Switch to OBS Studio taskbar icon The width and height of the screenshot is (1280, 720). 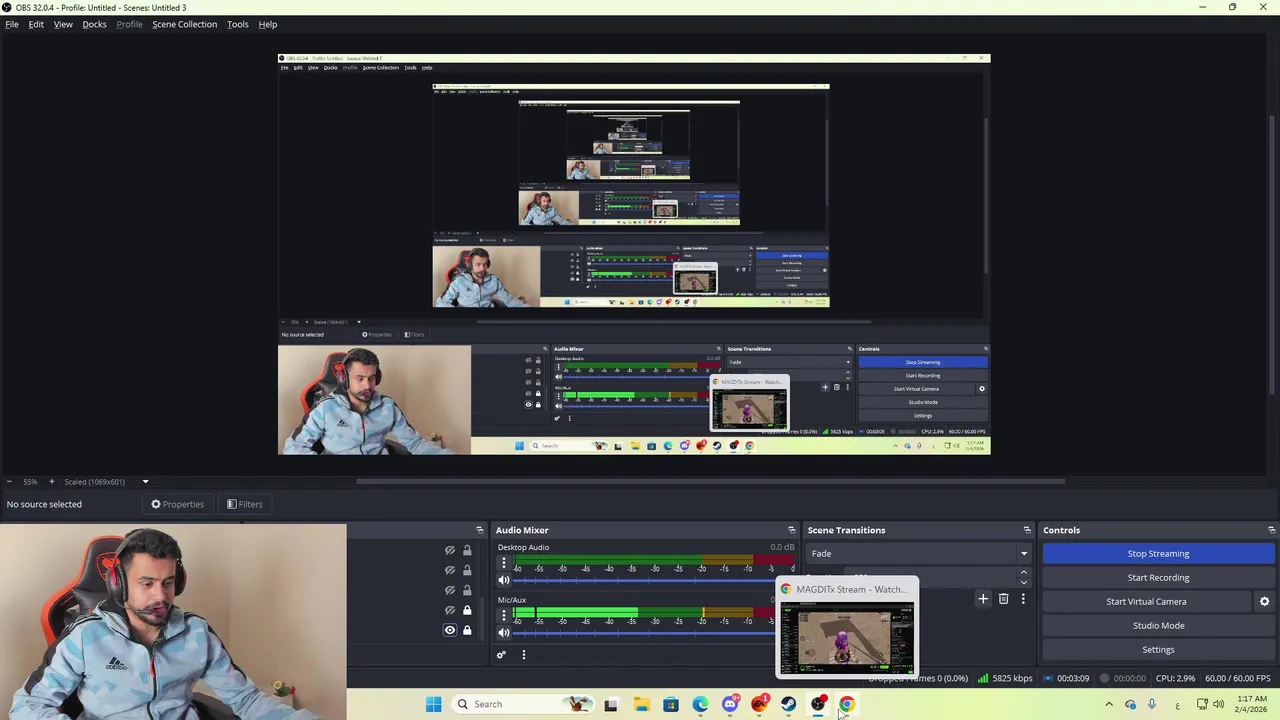tap(818, 704)
